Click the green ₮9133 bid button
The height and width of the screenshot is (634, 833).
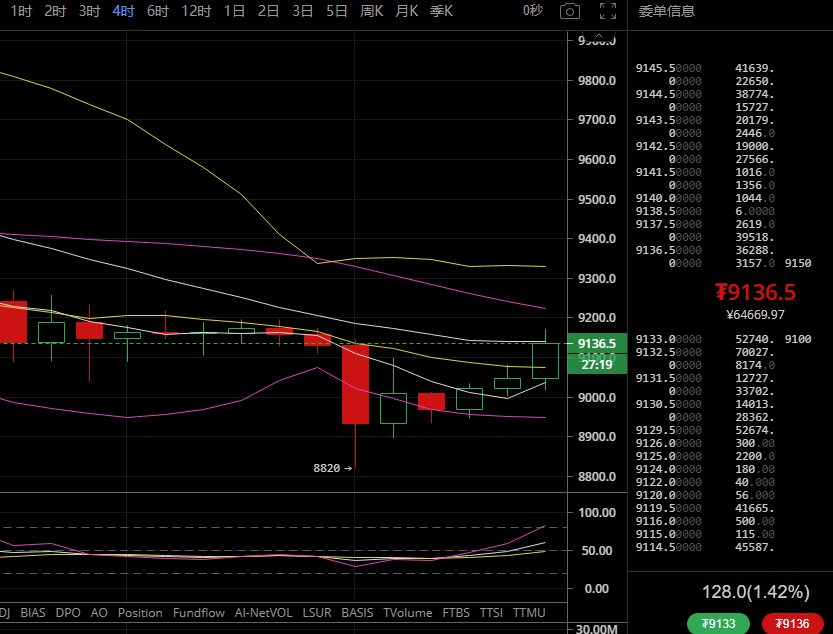[718, 624]
